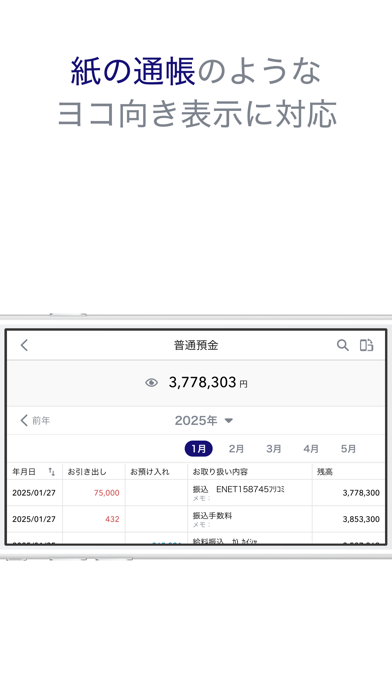Switch to the 3月 tab
This screenshot has width=392, height=696.
[x=273, y=449]
